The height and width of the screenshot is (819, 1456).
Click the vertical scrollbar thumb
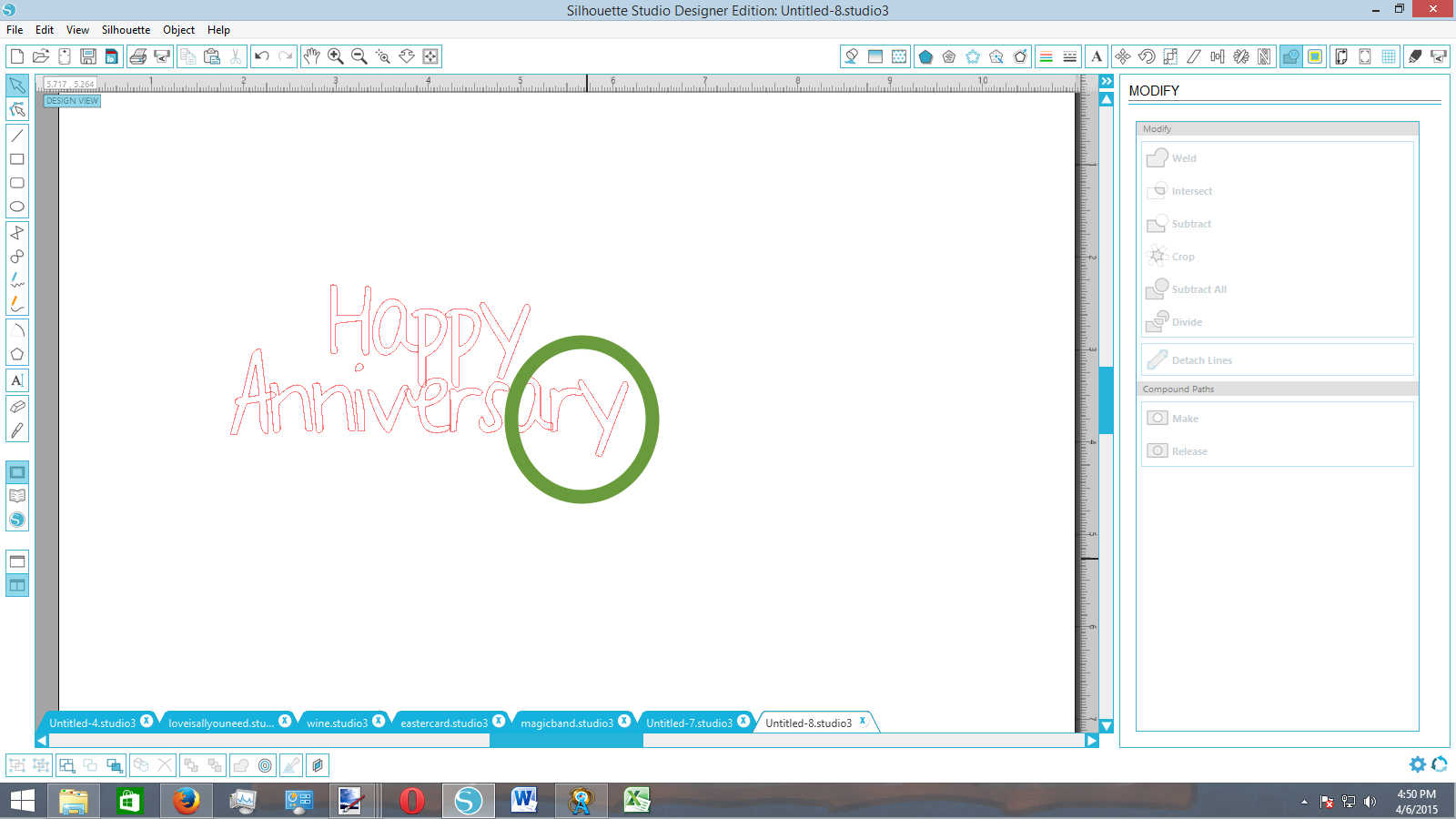pos(1107,400)
